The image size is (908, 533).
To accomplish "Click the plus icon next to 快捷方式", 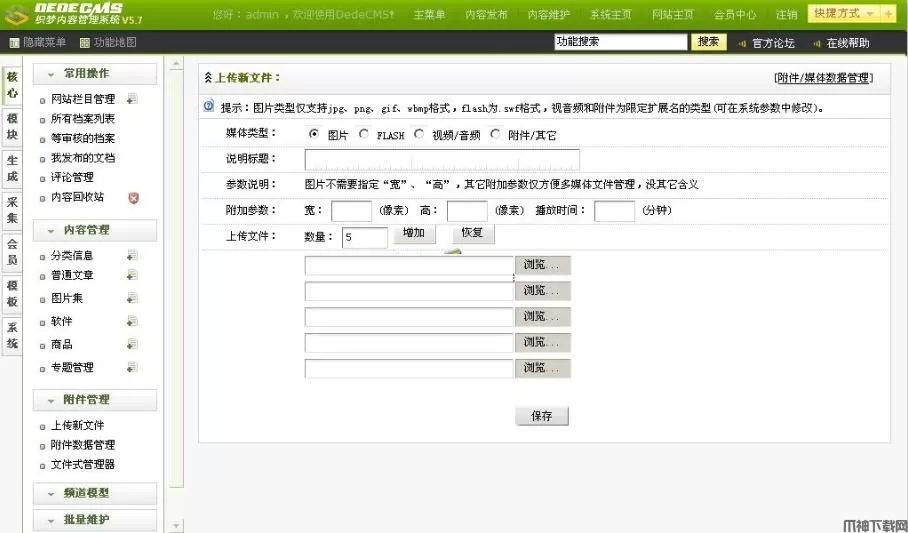I will point(888,14).
